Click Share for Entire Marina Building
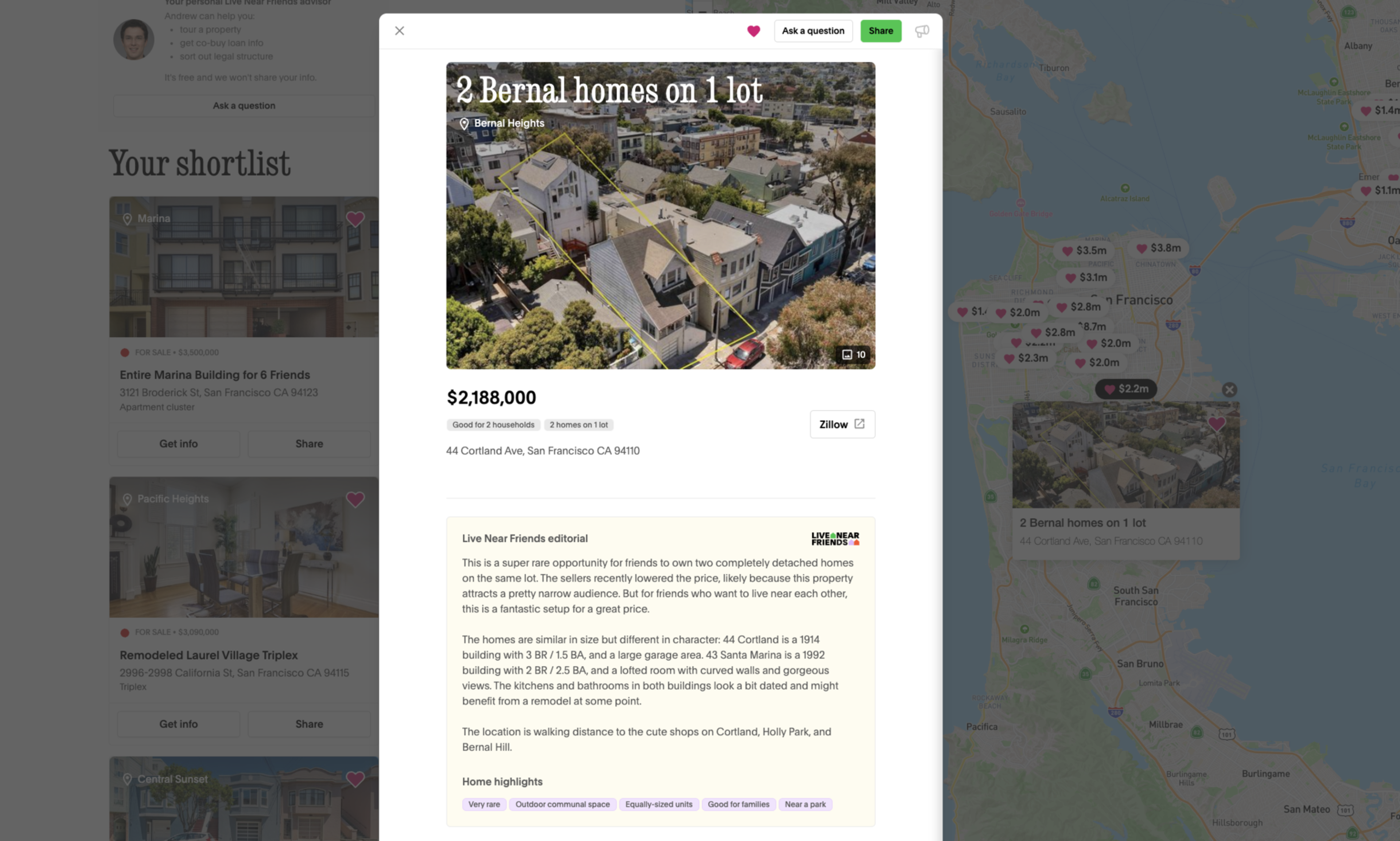Image resolution: width=1400 pixels, height=841 pixels. [x=308, y=444]
